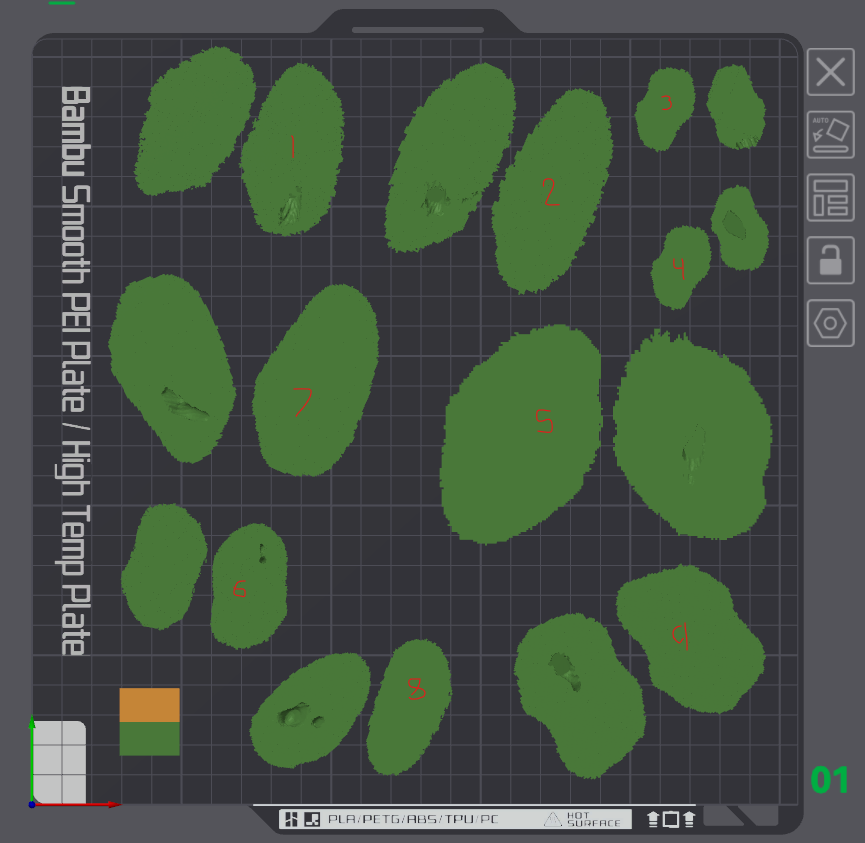The image size is (865, 843).
Task: Select the small green terrain piece marked 3
Action: [664, 109]
